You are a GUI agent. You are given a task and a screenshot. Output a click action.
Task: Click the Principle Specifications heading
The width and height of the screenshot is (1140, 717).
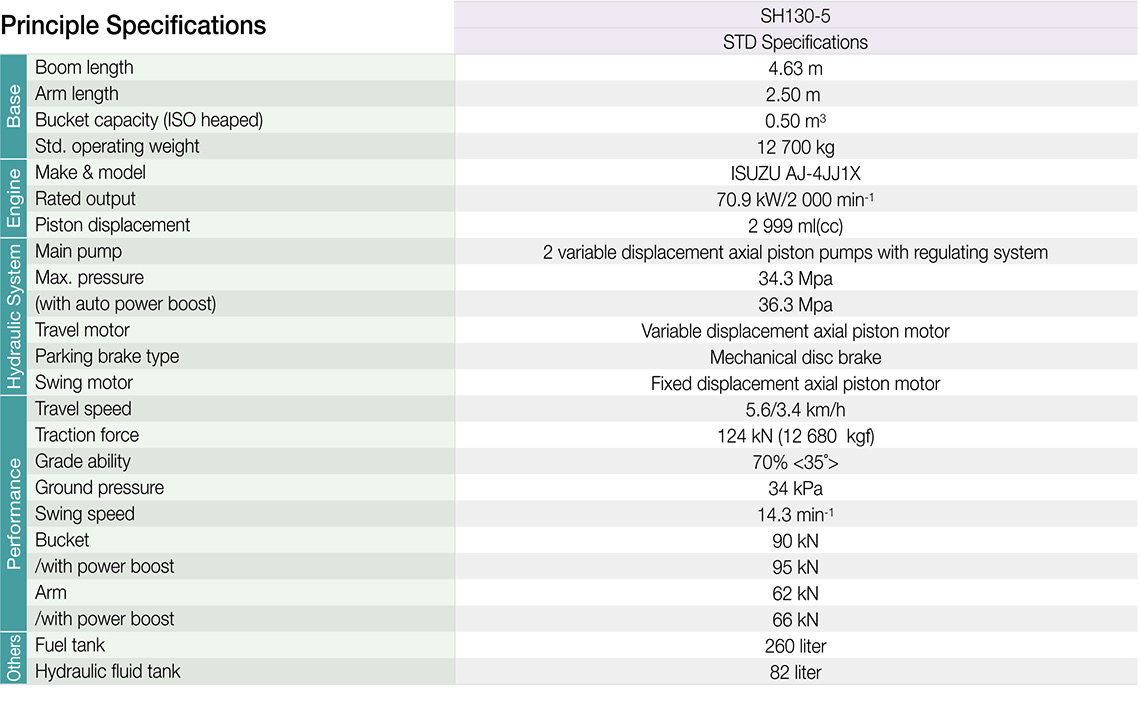(133, 26)
